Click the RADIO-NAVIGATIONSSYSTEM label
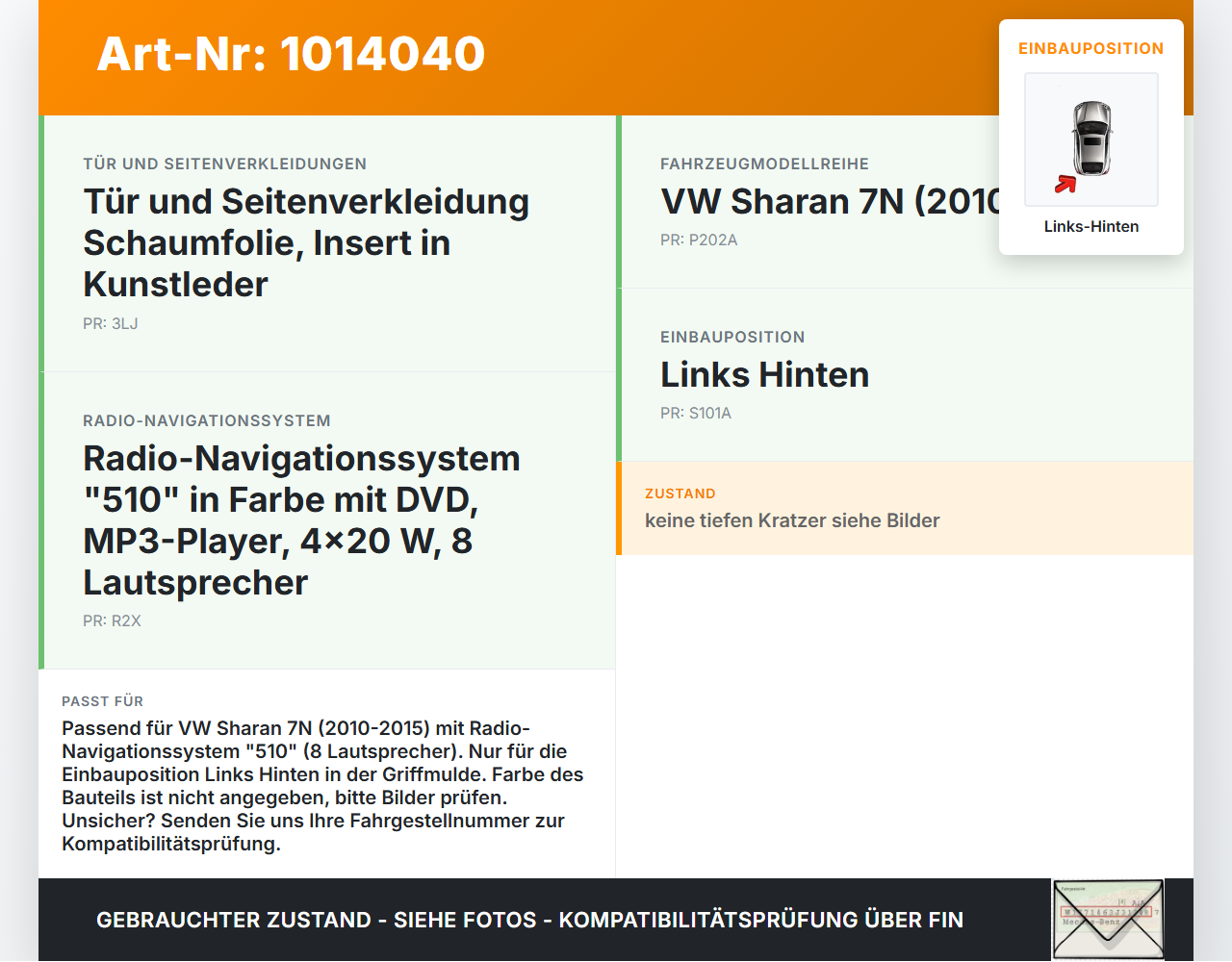 (207, 420)
